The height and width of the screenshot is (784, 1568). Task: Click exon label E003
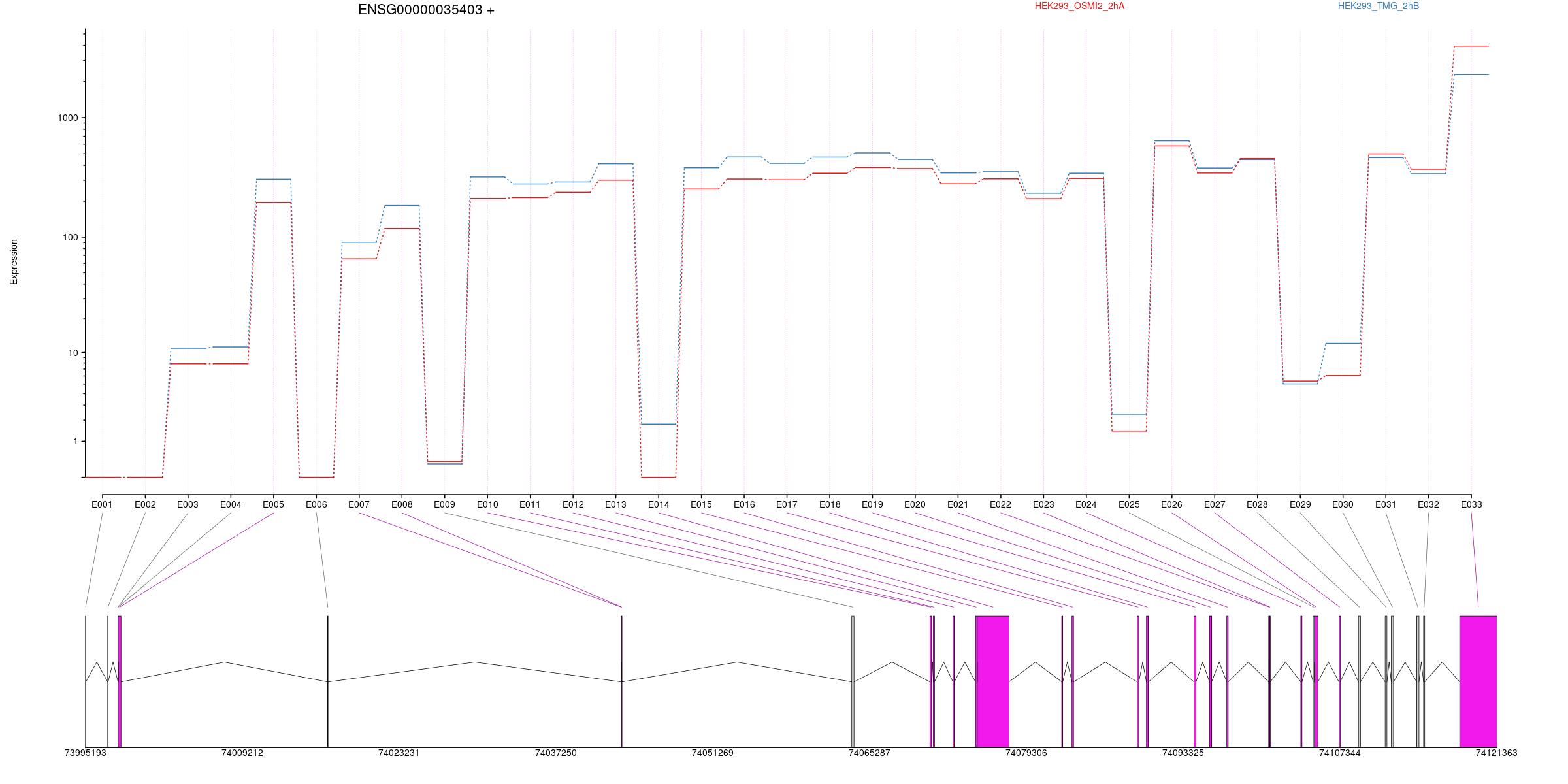(188, 504)
